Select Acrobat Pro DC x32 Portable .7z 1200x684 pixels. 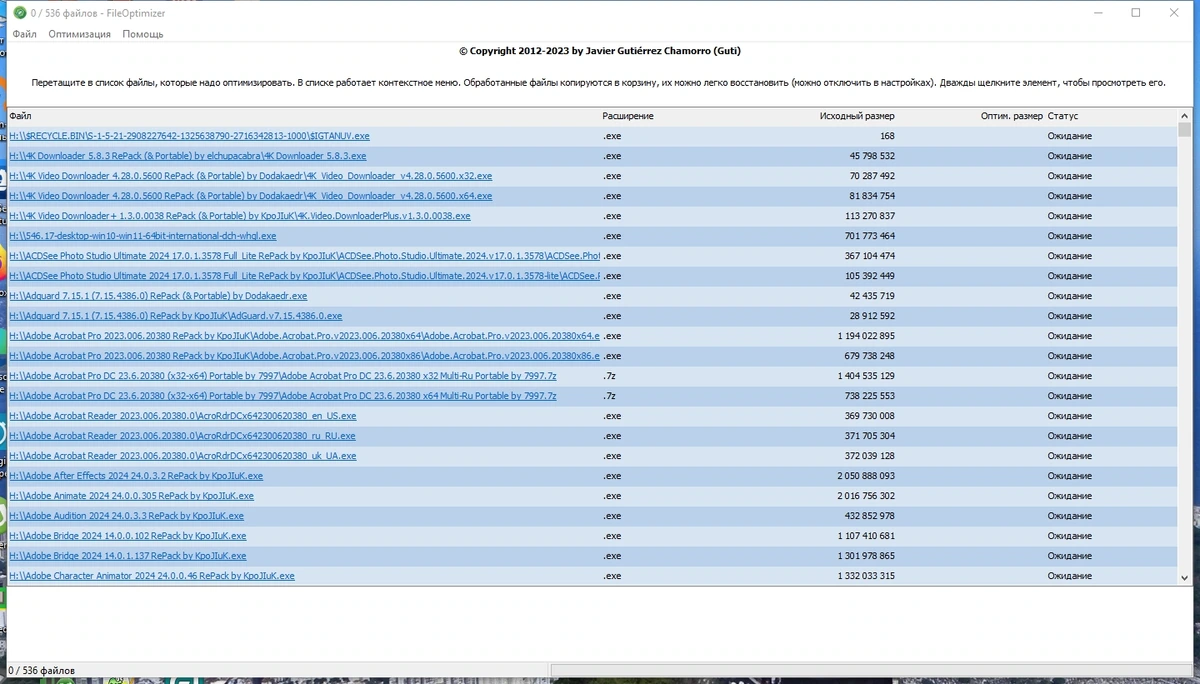tap(283, 376)
